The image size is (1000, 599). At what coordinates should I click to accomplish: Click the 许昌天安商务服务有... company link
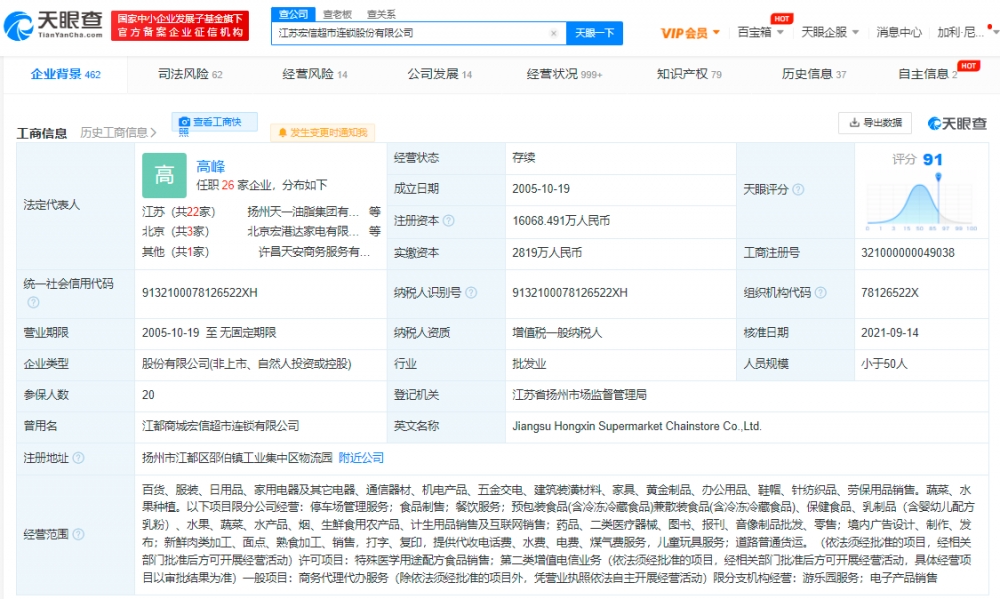(x=314, y=252)
